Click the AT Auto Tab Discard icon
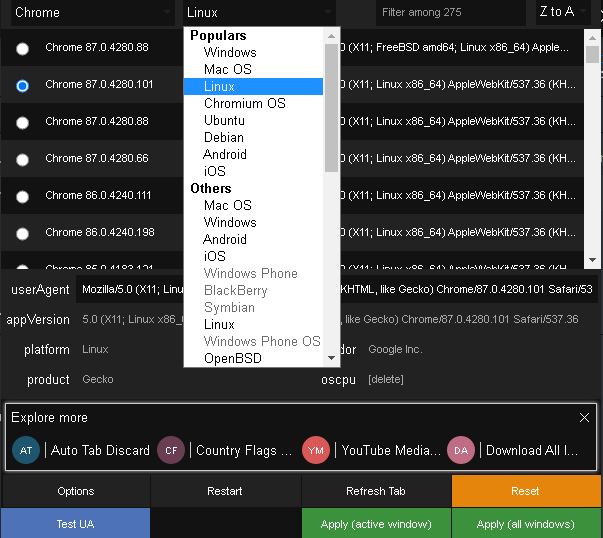Image resolution: width=603 pixels, height=538 pixels. (x=26, y=450)
